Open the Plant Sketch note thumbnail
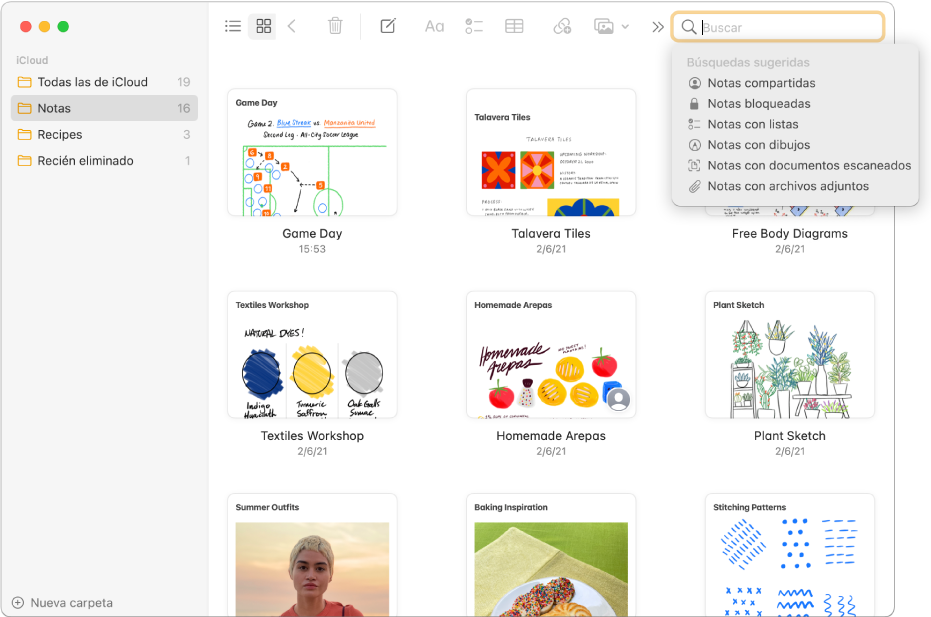Viewport: 931px width, 617px height. 790,355
